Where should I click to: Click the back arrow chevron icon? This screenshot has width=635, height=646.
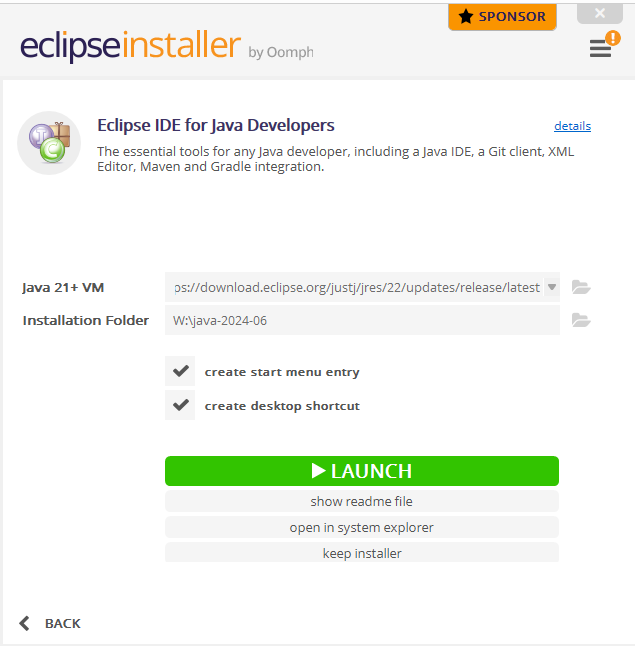pos(25,623)
